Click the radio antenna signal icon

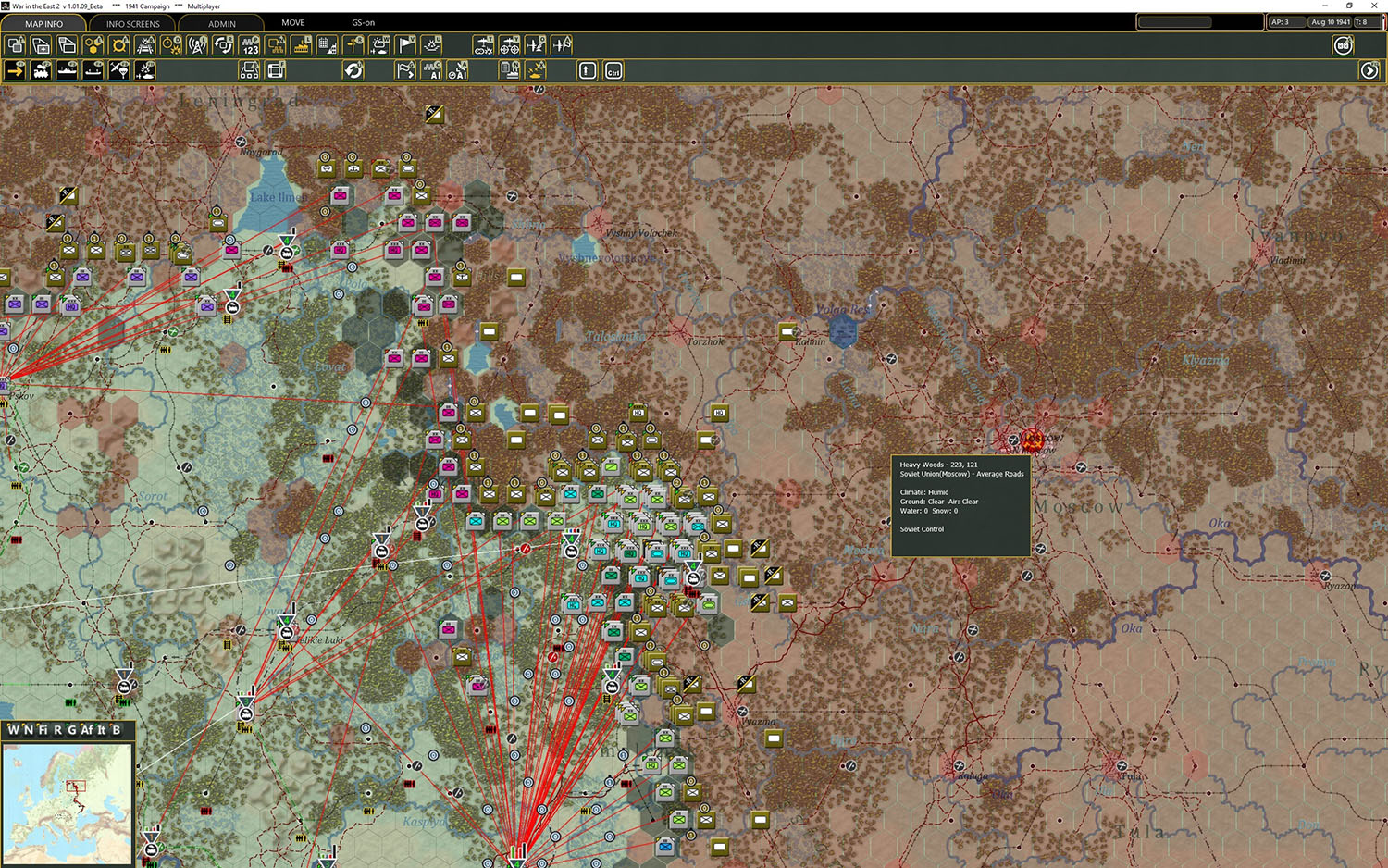click(x=197, y=44)
